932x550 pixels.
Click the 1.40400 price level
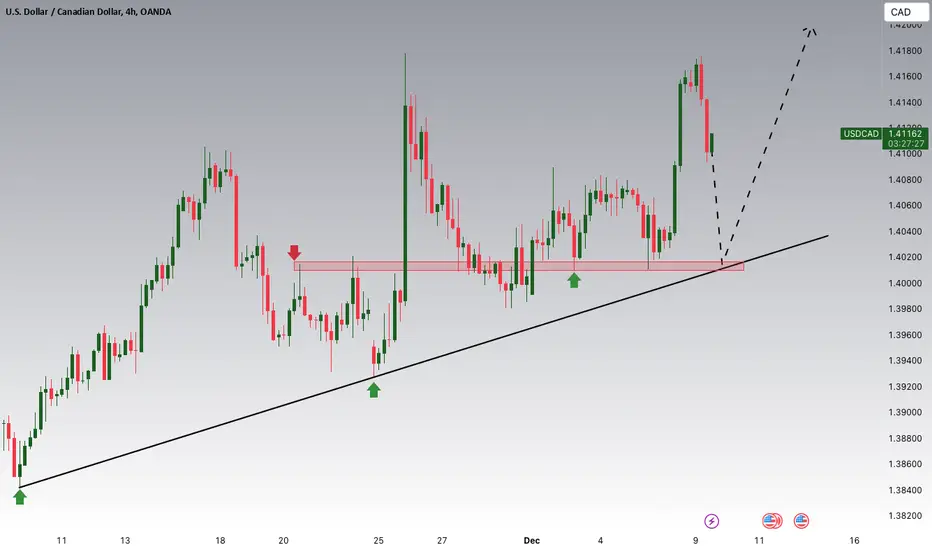(x=905, y=231)
